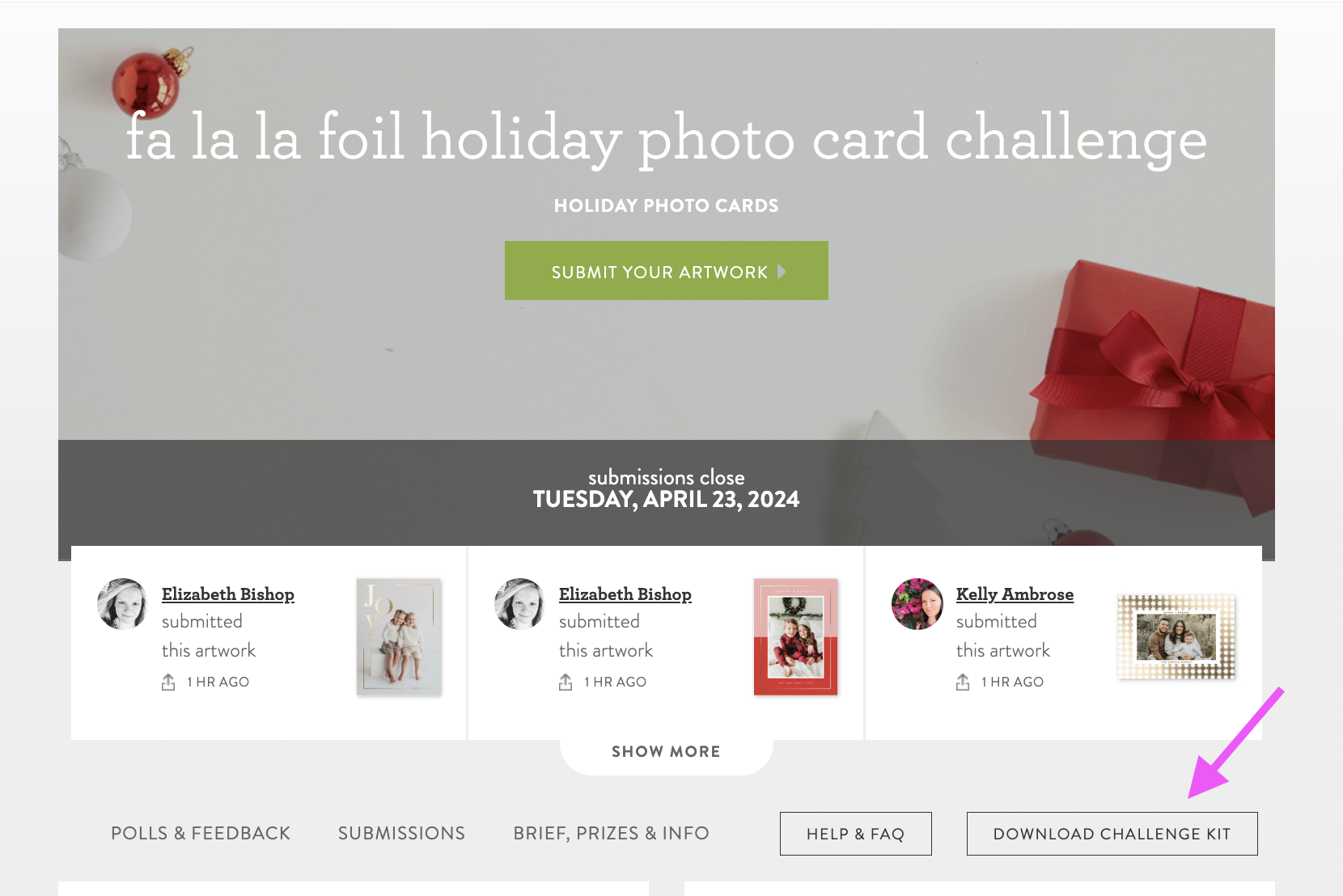The image size is (1343, 896).
Task: Open Brief, Prizes & Info tab
Action: point(611,833)
